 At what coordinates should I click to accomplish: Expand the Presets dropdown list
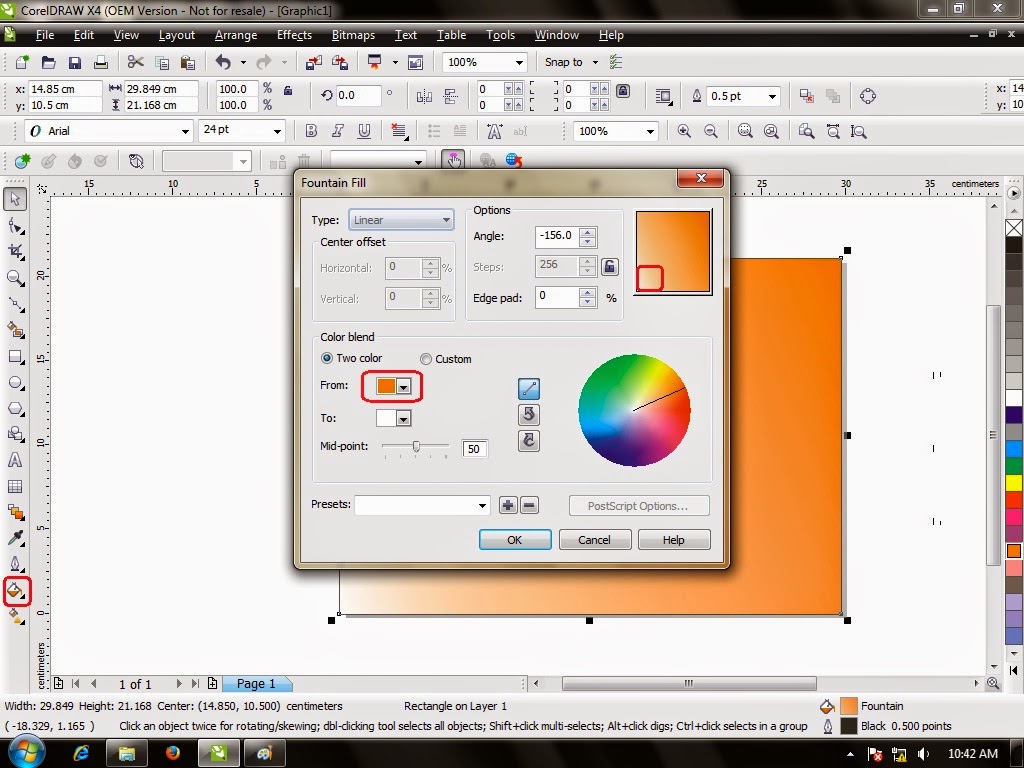pos(482,505)
